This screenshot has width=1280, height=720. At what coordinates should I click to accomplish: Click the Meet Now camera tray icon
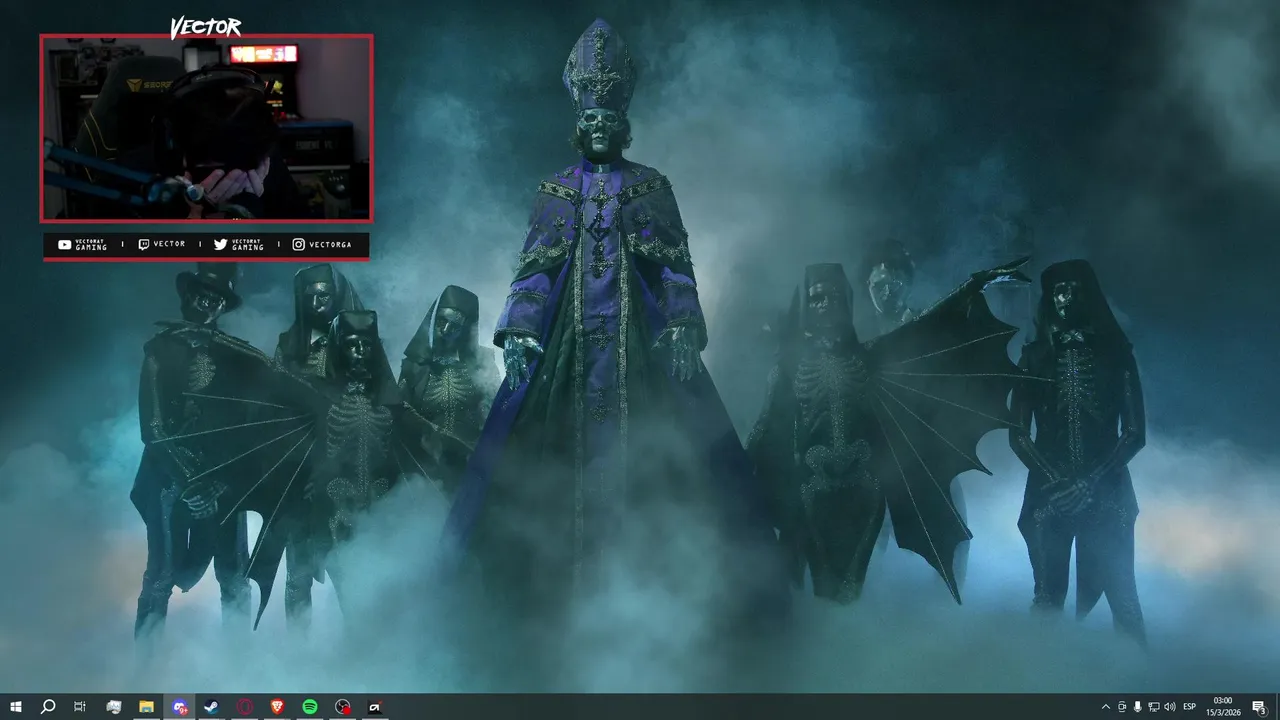click(1122, 707)
